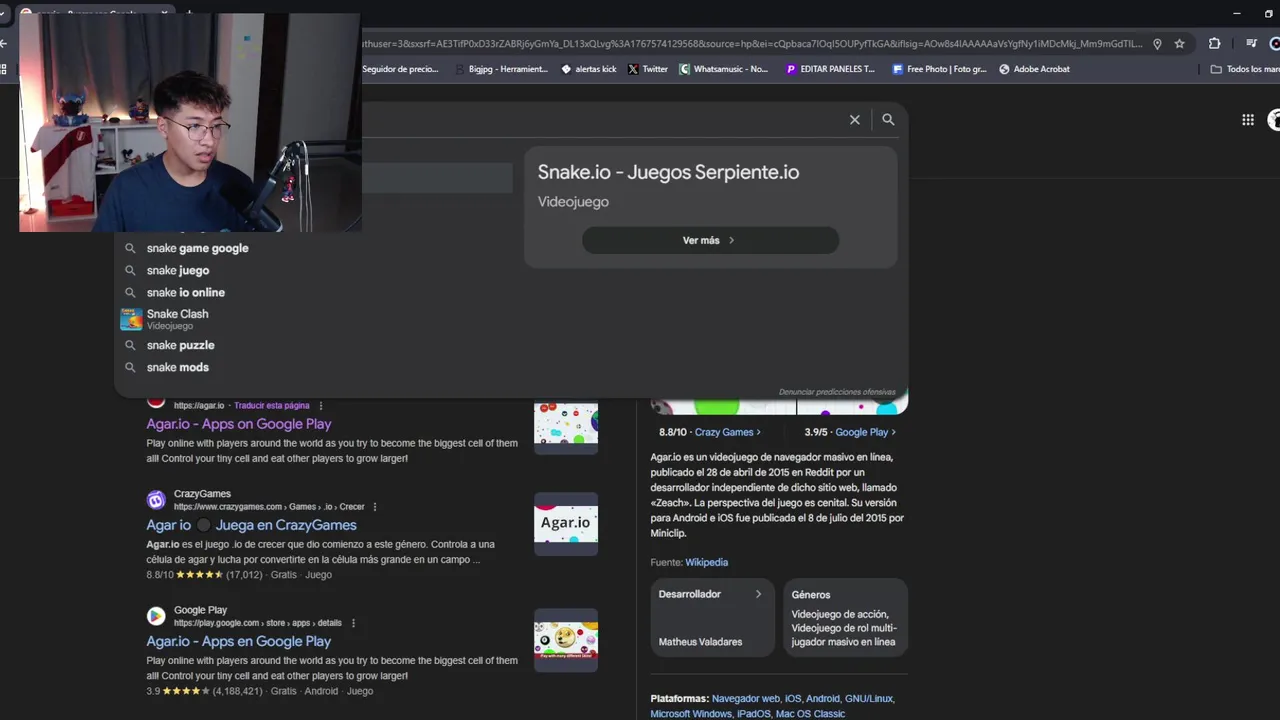Open the Todos los marcadores folder

[x=1245, y=69]
